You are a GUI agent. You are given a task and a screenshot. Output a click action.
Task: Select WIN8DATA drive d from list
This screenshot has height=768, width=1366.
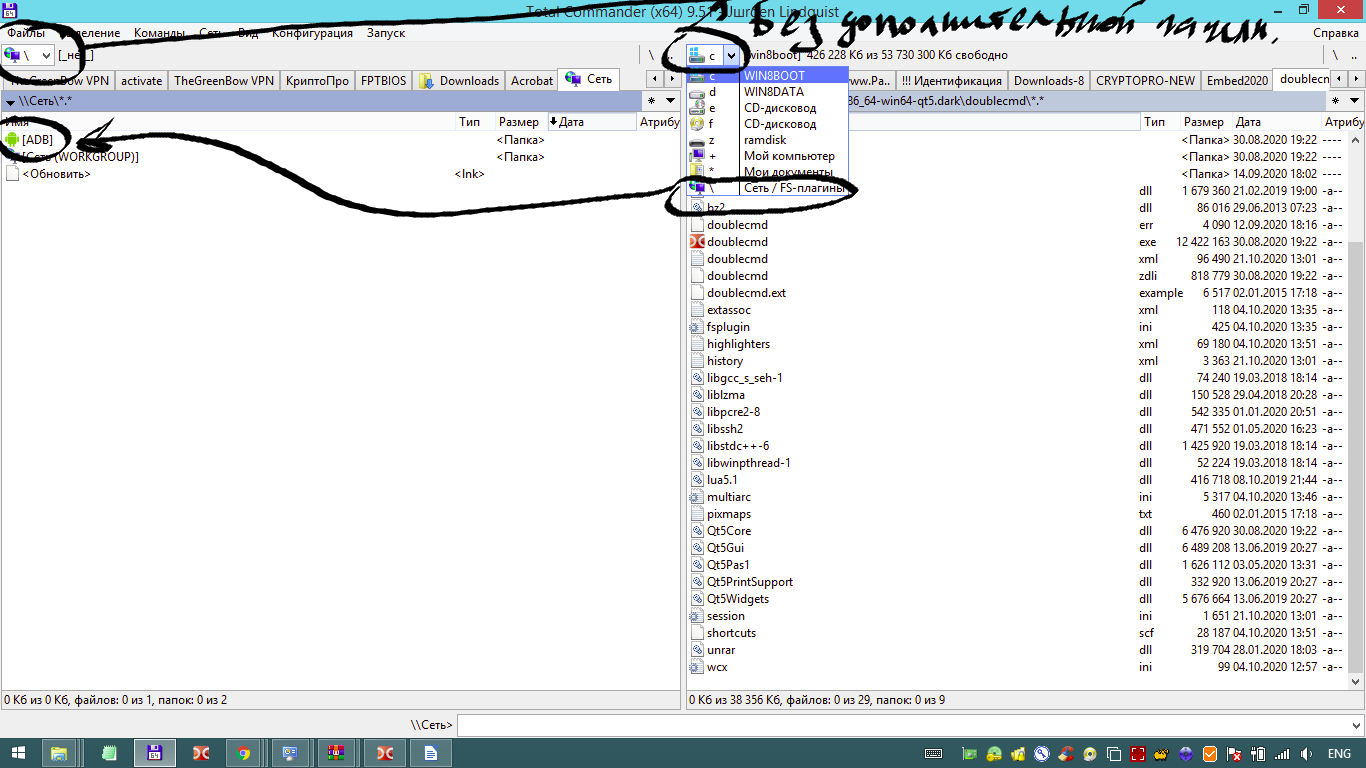pyautogui.click(x=773, y=92)
